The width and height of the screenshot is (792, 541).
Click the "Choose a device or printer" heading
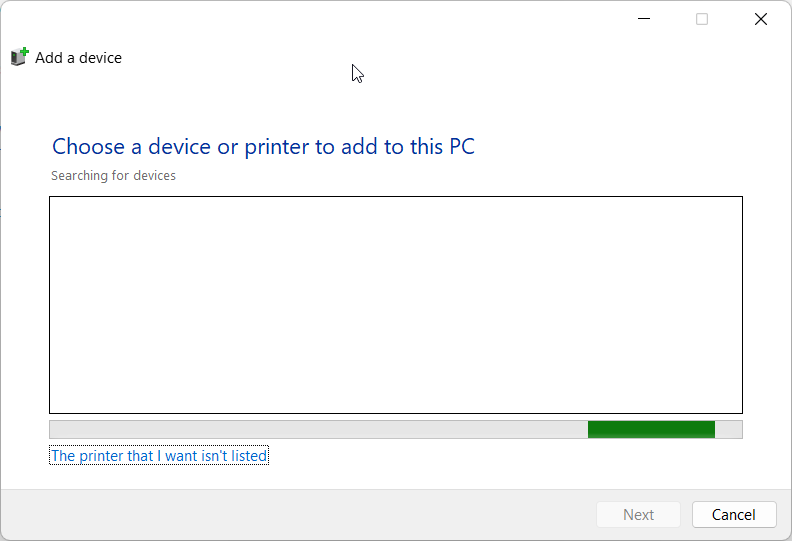pyautogui.click(x=263, y=147)
